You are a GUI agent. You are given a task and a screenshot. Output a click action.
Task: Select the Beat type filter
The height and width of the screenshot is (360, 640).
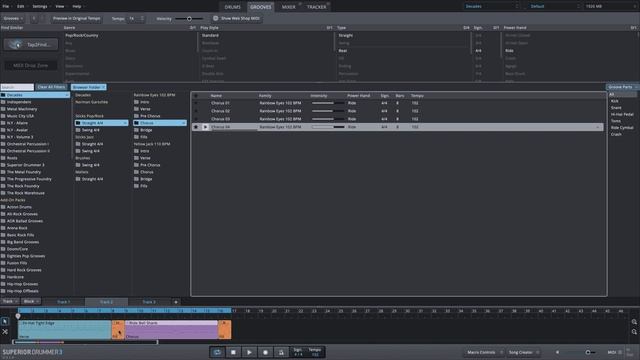[343, 51]
